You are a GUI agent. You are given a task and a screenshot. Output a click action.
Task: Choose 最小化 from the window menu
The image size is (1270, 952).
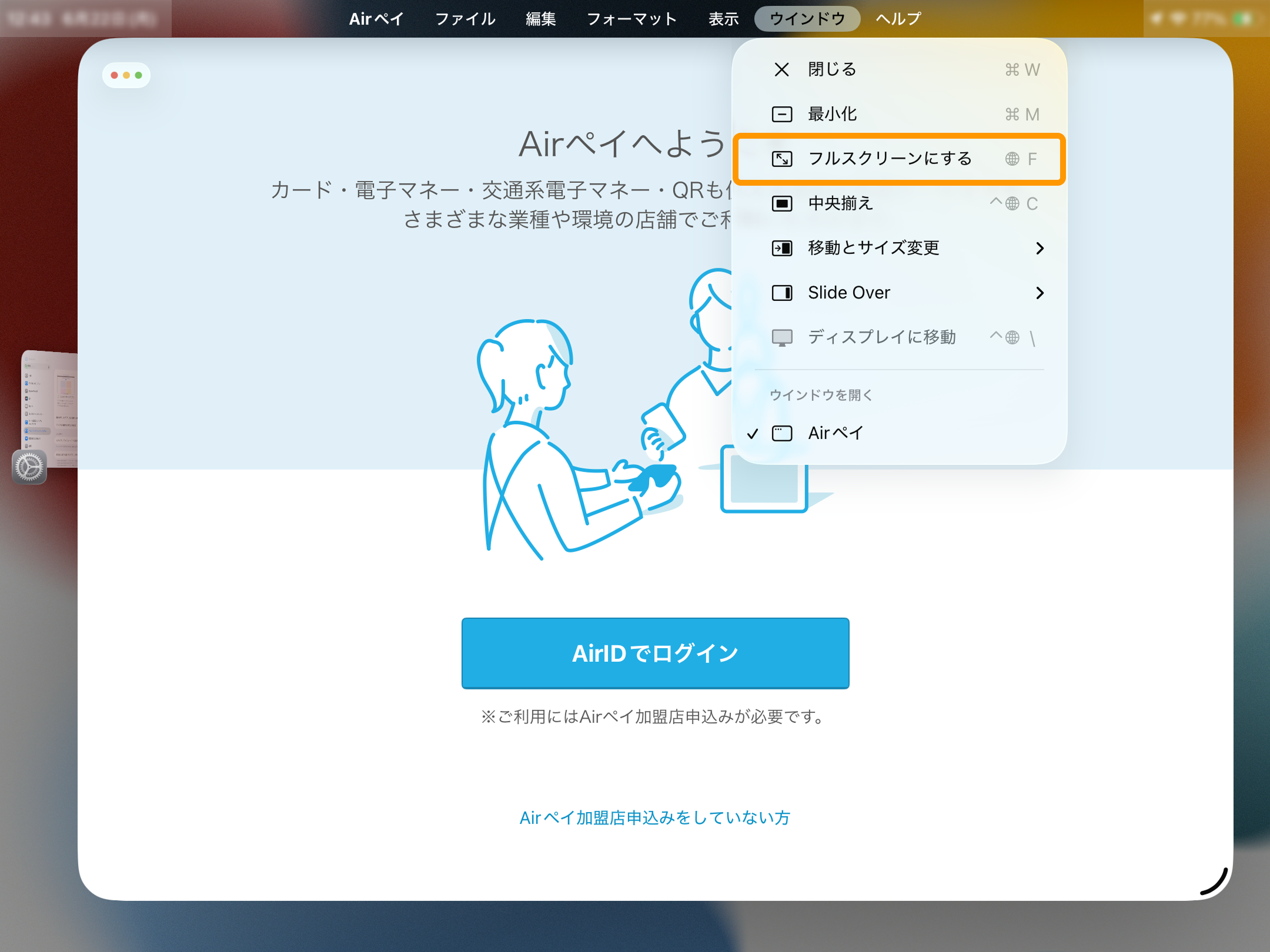pyautogui.click(x=900, y=114)
